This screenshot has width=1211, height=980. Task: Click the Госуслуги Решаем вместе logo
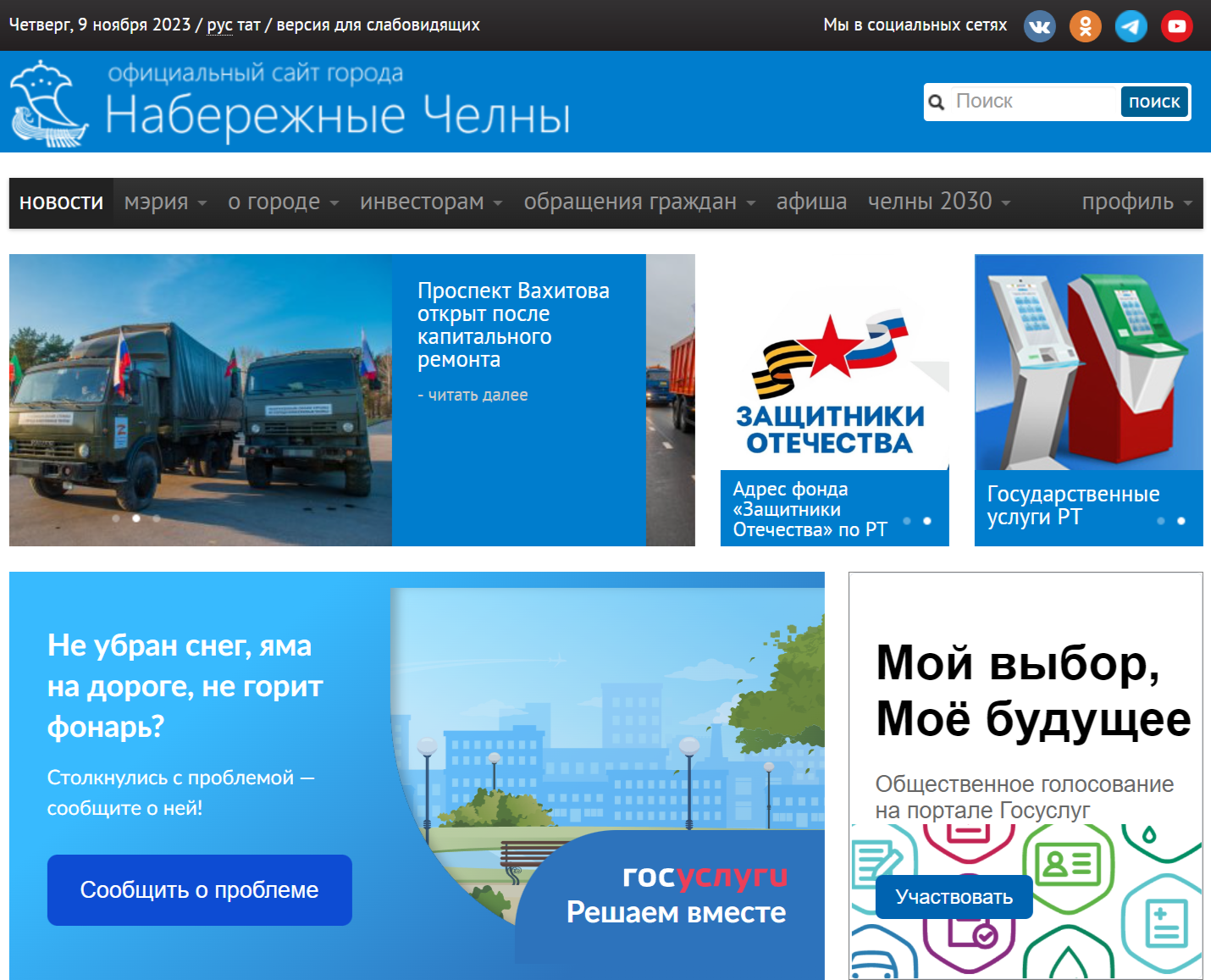(x=677, y=894)
